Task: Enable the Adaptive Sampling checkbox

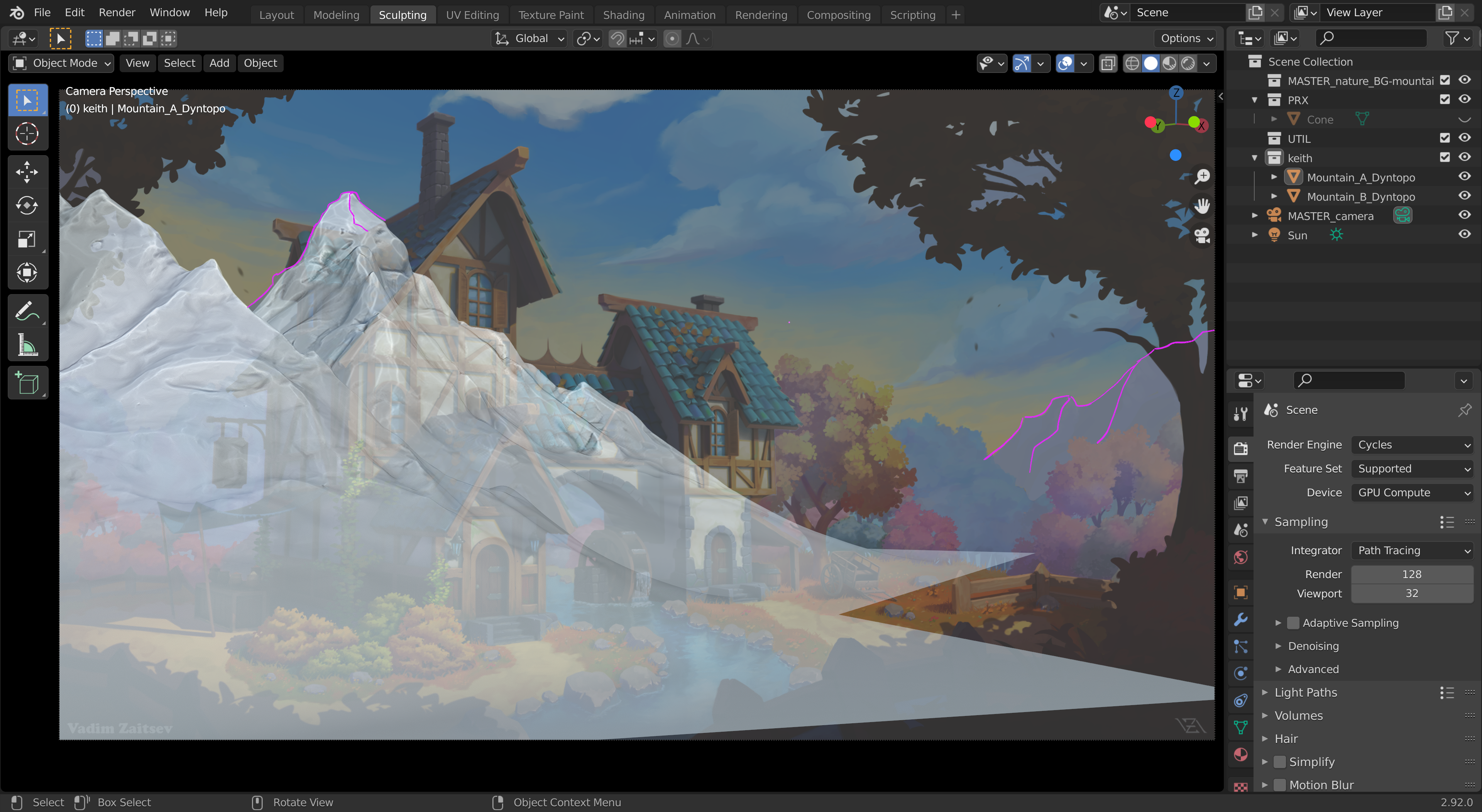Action: click(x=1293, y=623)
